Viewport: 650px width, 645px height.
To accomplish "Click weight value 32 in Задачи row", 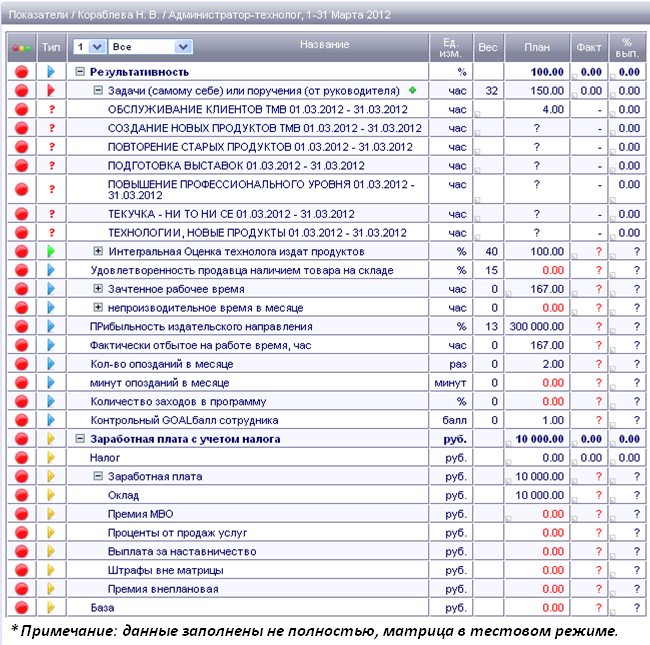I will point(492,90).
